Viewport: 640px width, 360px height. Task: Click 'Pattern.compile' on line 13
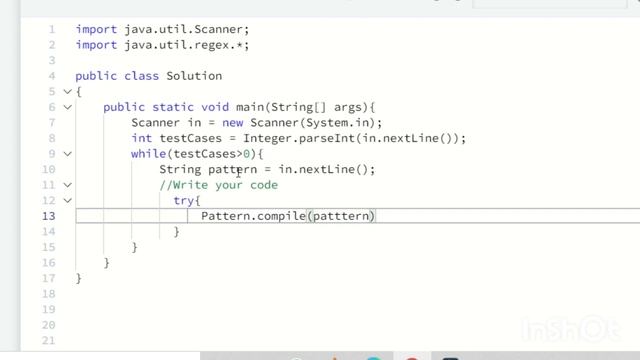(253, 216)
